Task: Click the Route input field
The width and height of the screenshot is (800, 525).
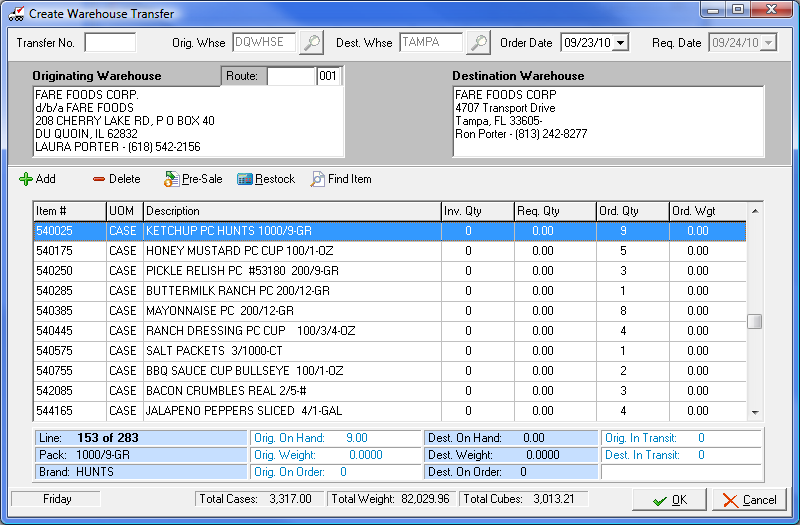Action: coord(291,77)
